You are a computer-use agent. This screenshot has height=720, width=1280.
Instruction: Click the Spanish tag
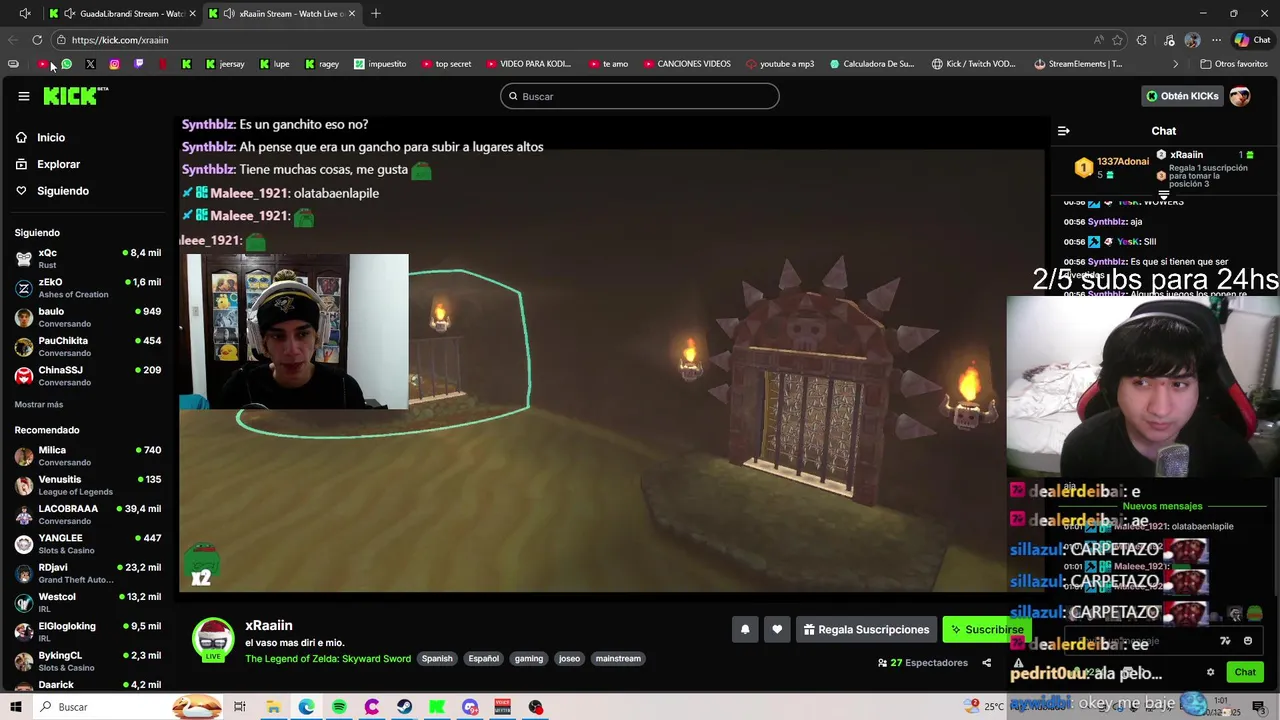437,659
